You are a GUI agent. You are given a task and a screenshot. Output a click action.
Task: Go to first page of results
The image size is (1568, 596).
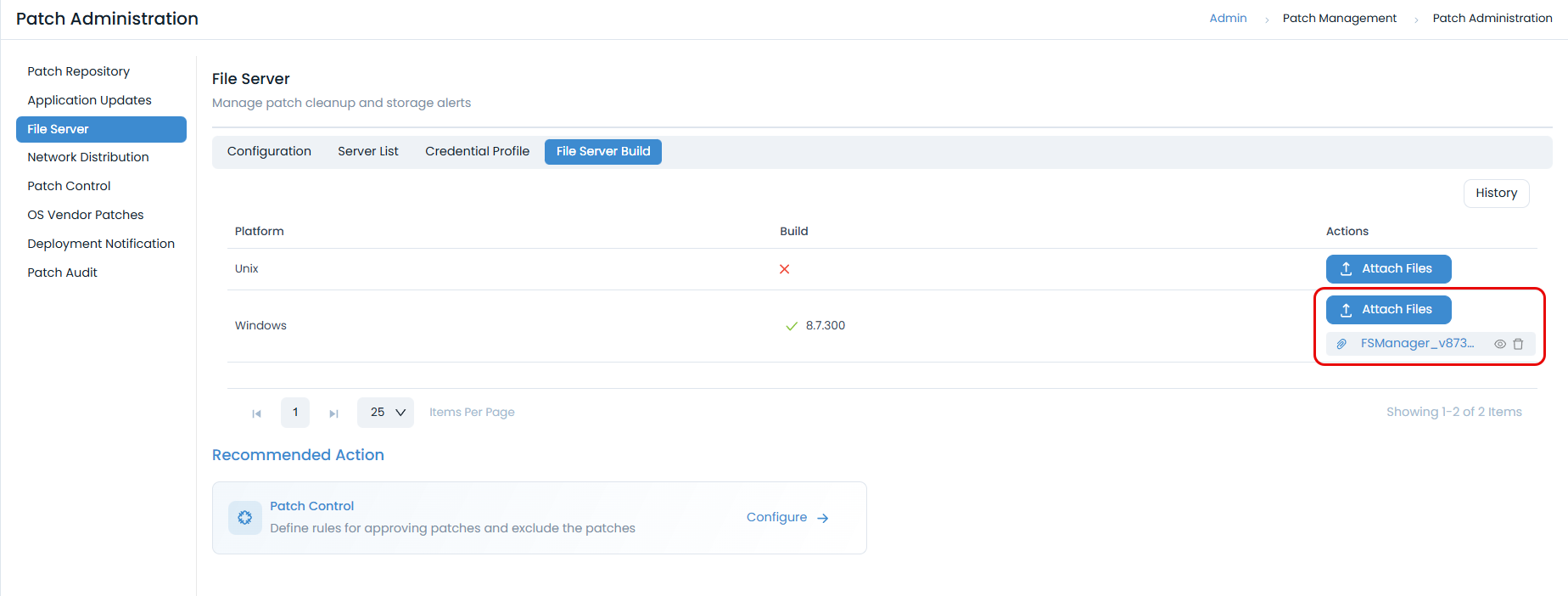pyautogui.click(x=256, y=413)
